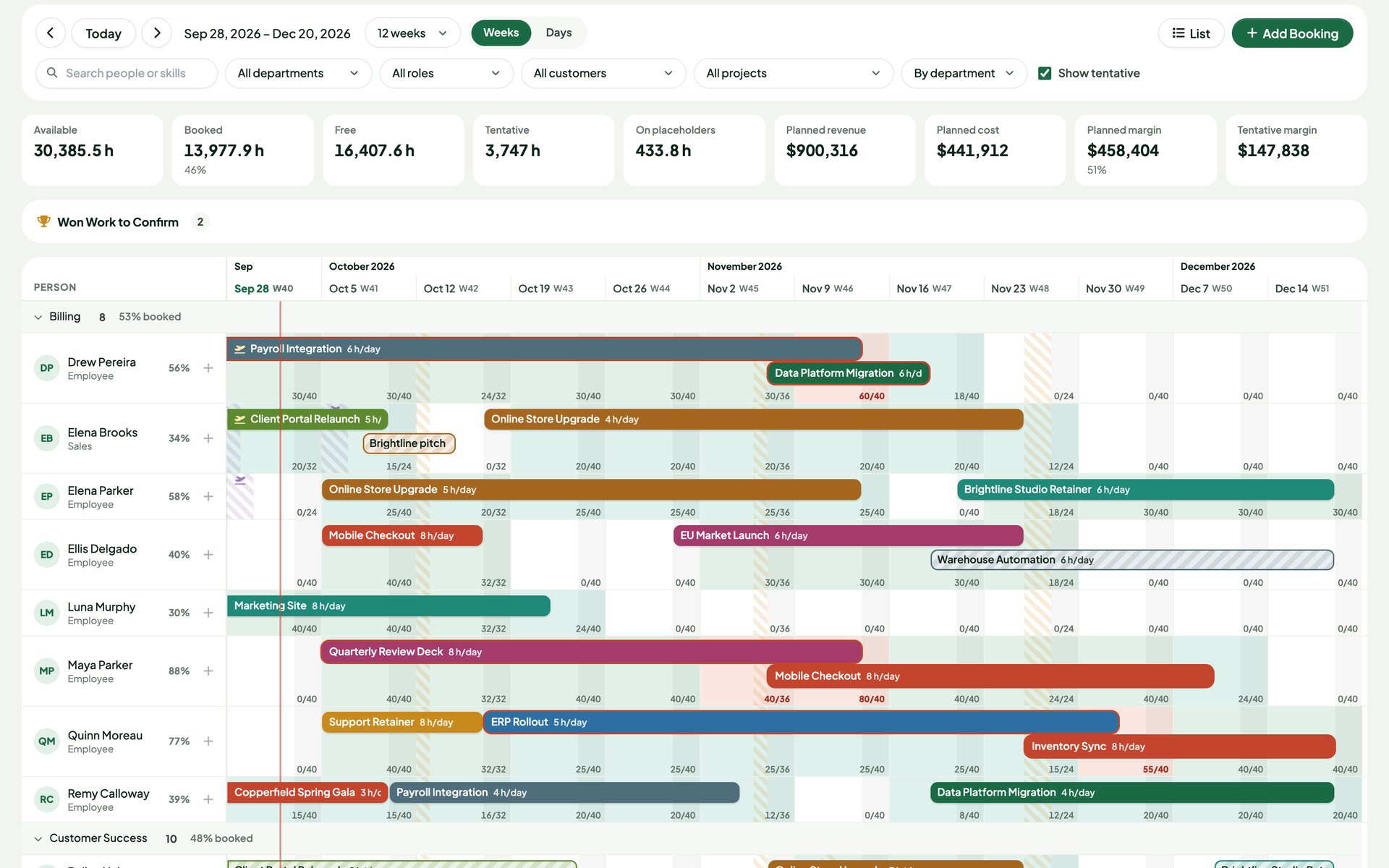Add a booking for Drew Pereira
The image size is (1389, 868).
coord(208,368)
